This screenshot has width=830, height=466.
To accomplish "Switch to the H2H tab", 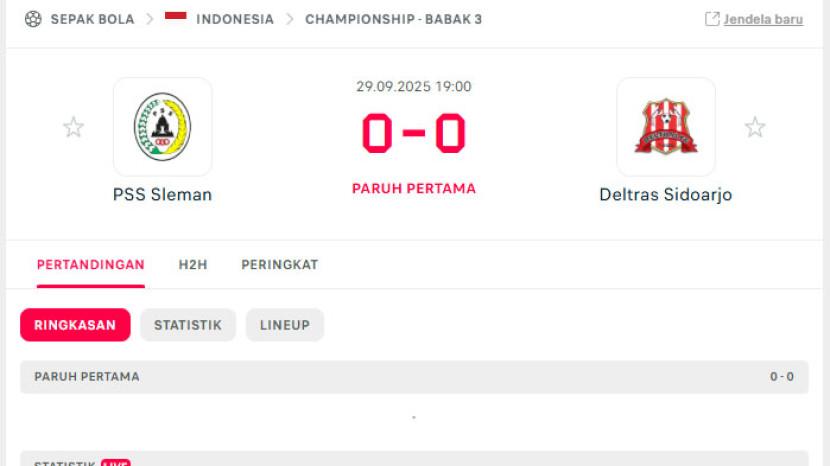I will 193,265.
